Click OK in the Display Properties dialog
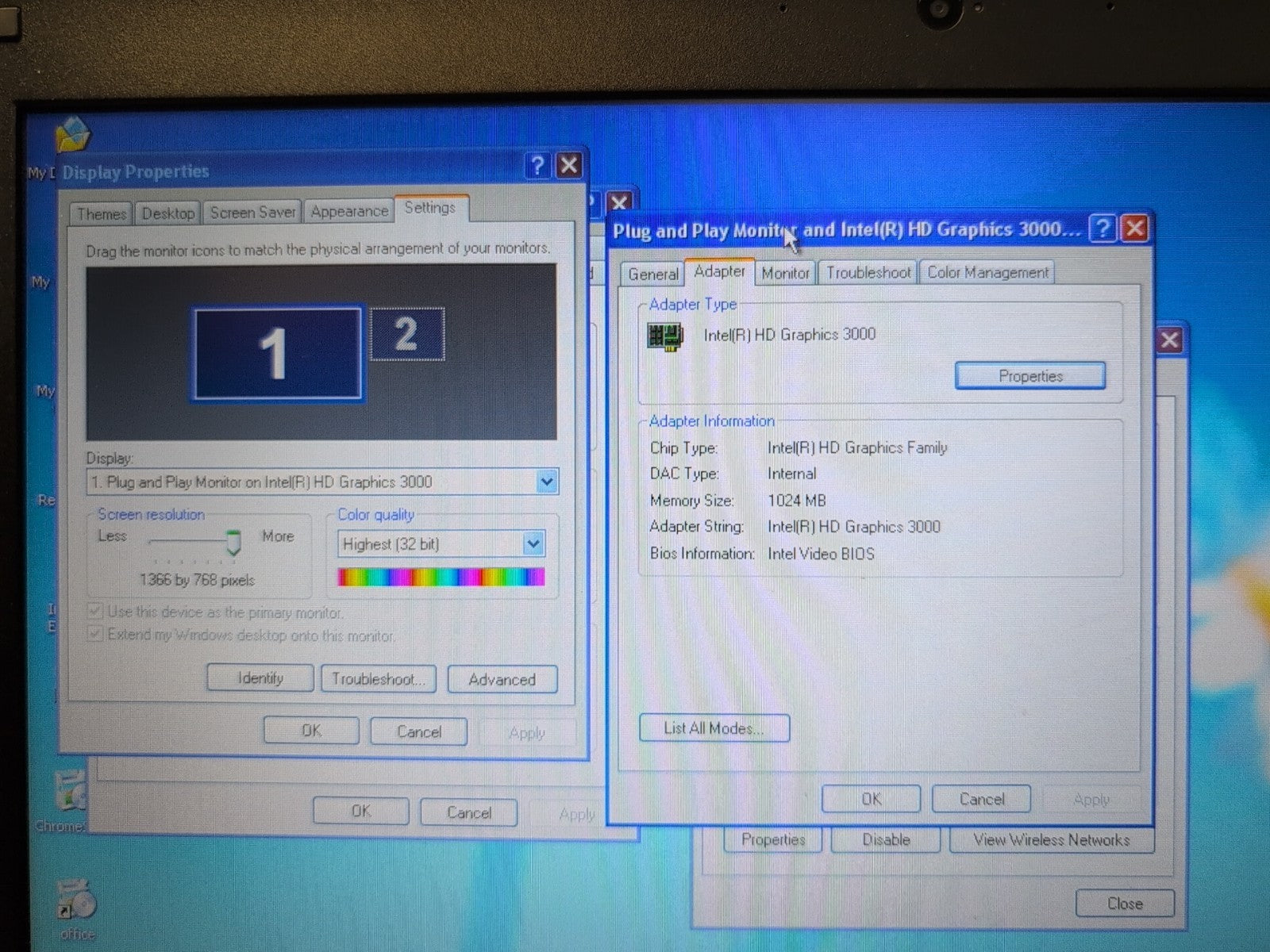Image resolution: width=1270 pixels, height=952 pixels. (x=311, y=731)
